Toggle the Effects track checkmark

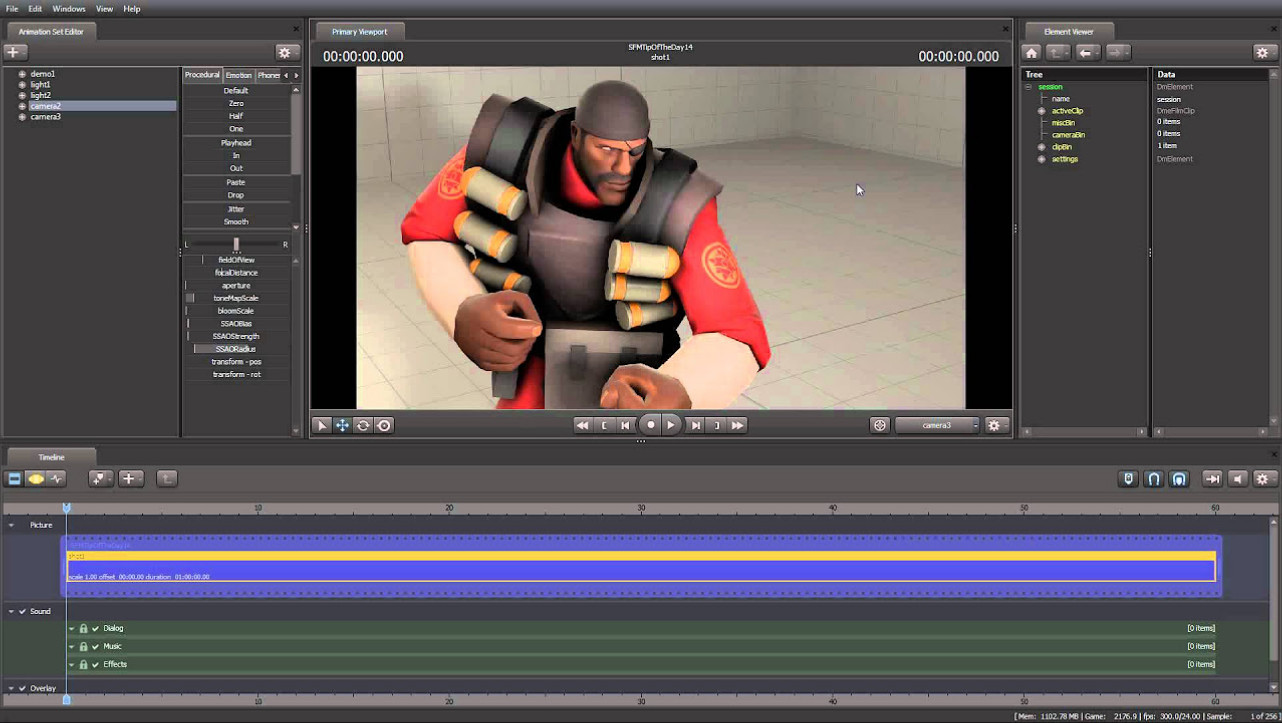coord(96,665)
